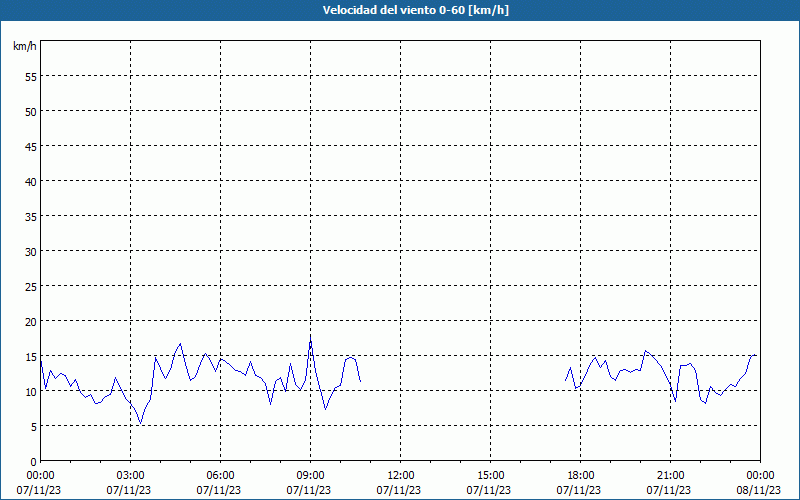Click the 21:00 time axis label
The height and width of the screenshot is (500, 800).
(x=670, y=476)
